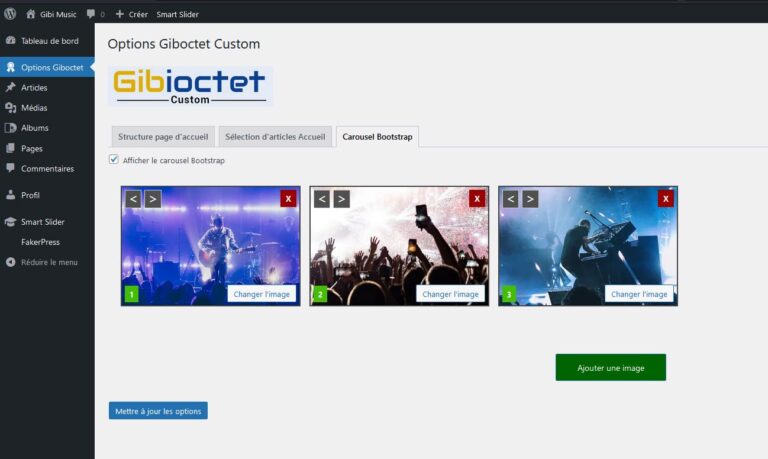Click the WordPress logo icon
Image resolution: width=768 pixels, height=459 pixels.
(x=10, y=14)
